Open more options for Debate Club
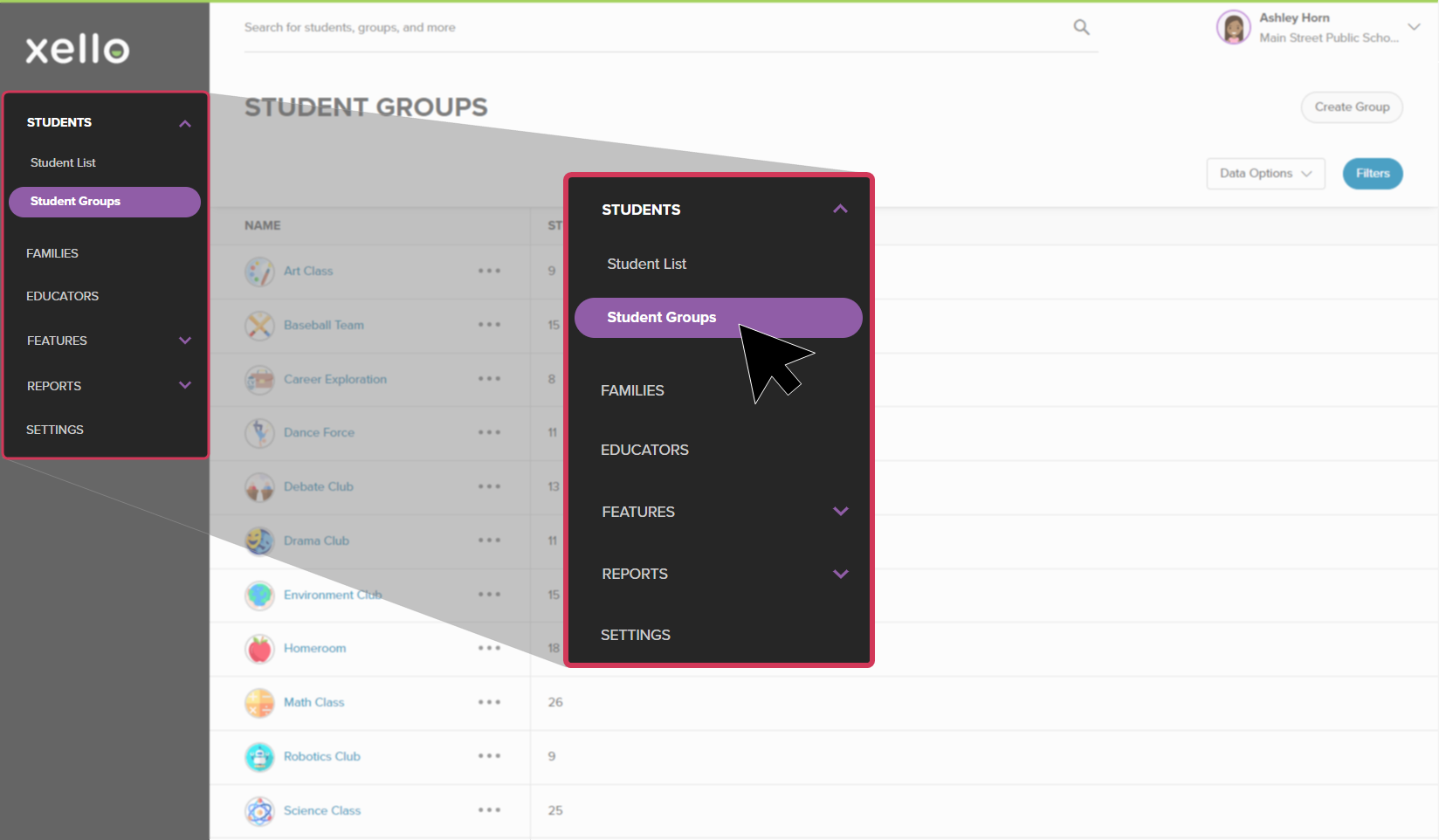 pos(489,486)
